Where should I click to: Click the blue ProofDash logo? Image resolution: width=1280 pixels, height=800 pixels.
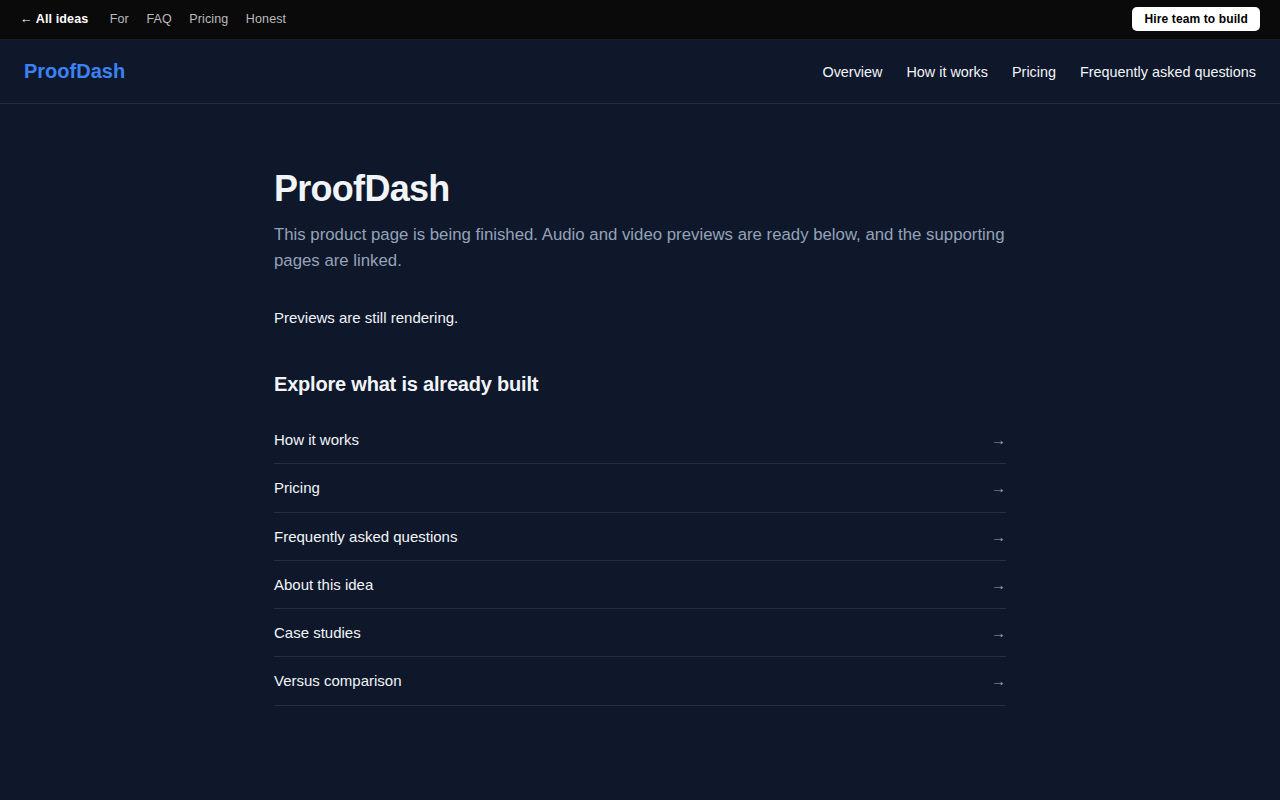74,71
